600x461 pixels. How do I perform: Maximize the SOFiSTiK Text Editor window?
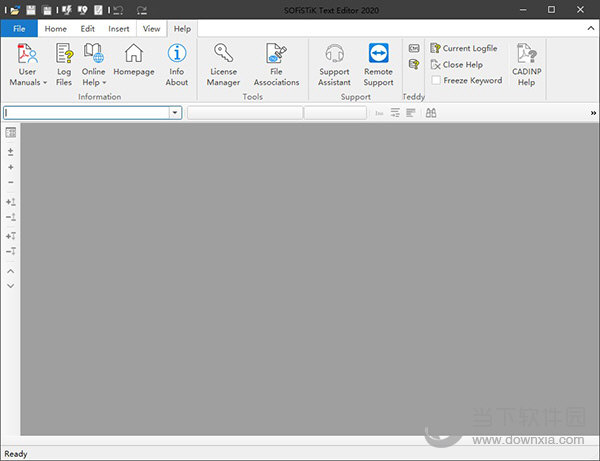551,10
